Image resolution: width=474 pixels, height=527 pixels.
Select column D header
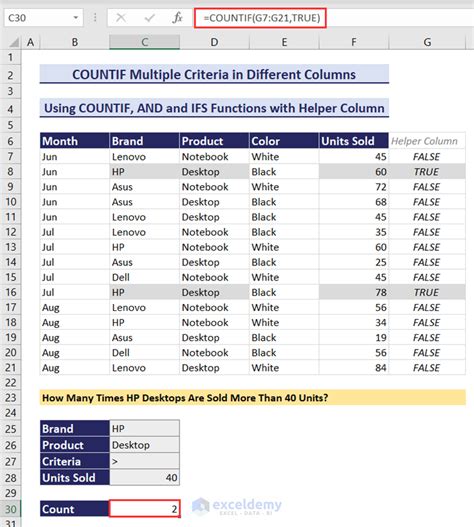coord(214,43)
